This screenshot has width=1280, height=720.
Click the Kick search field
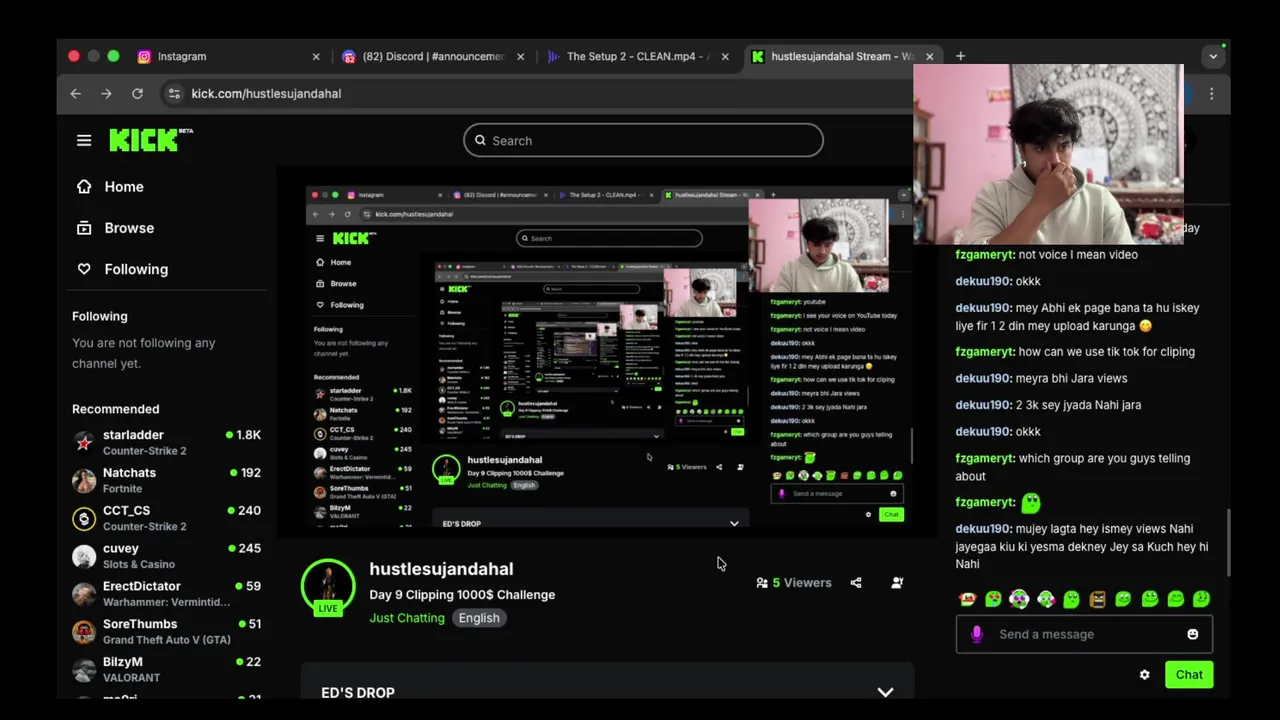(x=643, y=140)
